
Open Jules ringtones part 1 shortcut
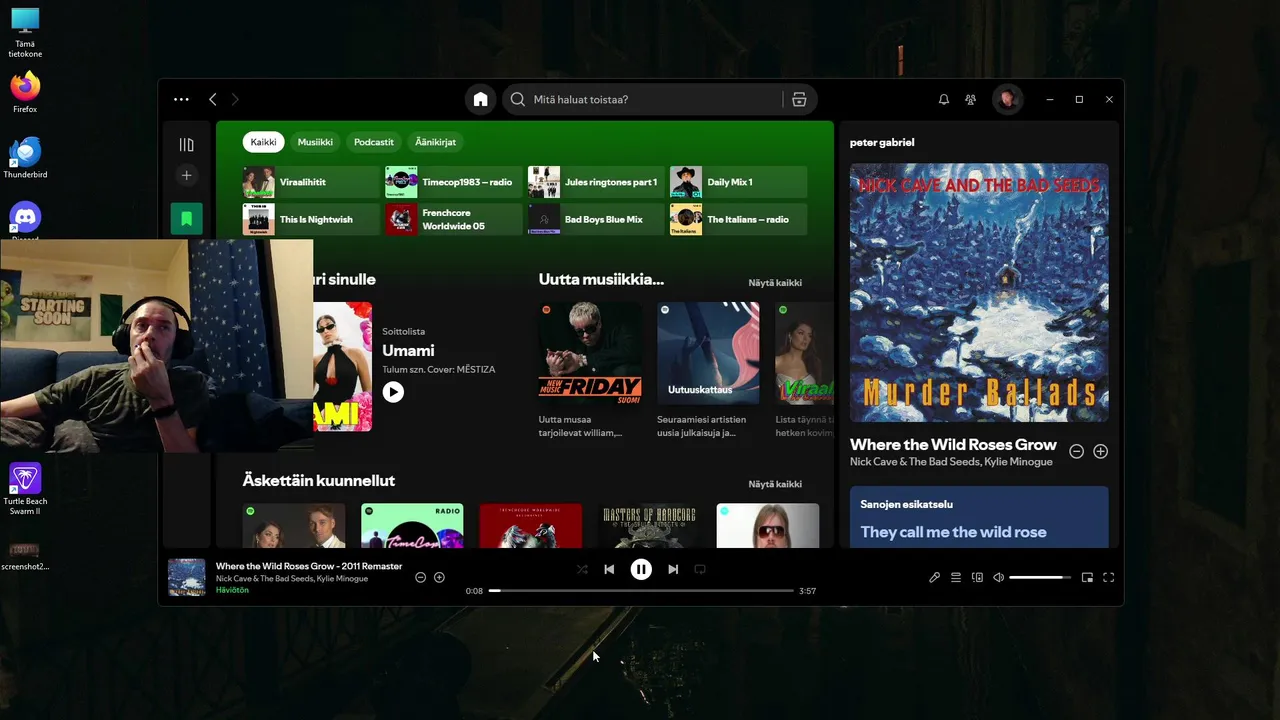(x=596, y=182)
